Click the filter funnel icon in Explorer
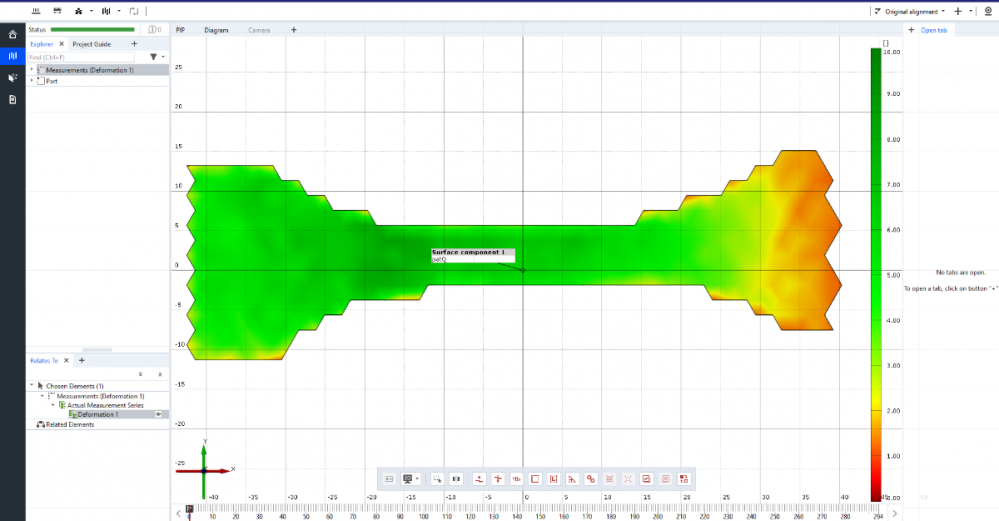Screen dimensions: 999x521 pos(153,57)
